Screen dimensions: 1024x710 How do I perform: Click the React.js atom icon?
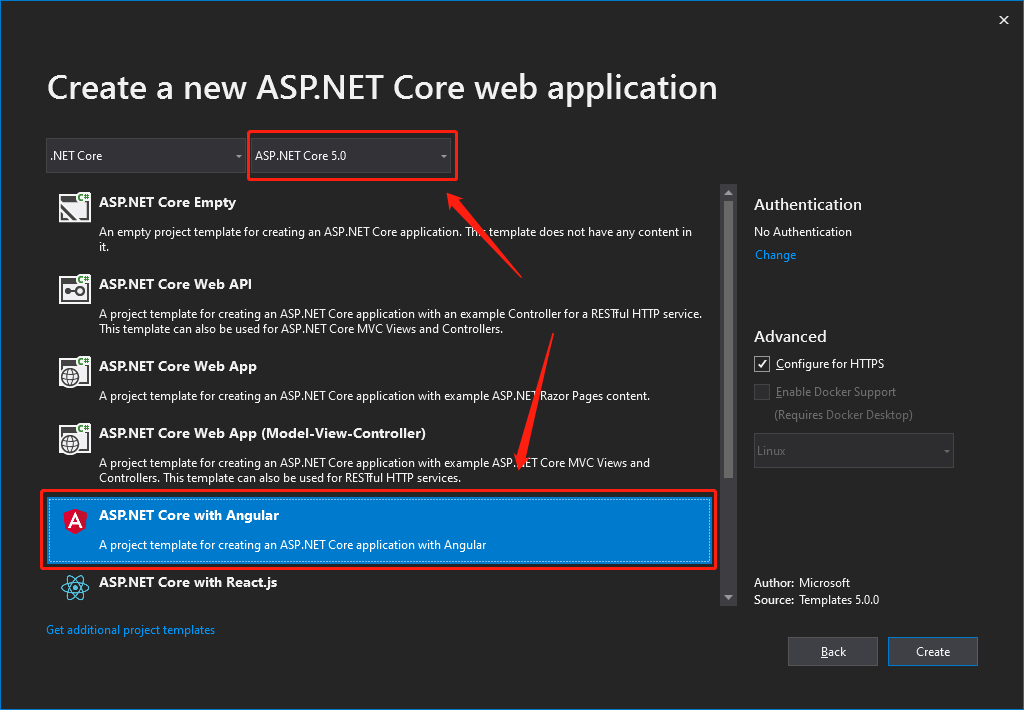[x=75, y=588]
